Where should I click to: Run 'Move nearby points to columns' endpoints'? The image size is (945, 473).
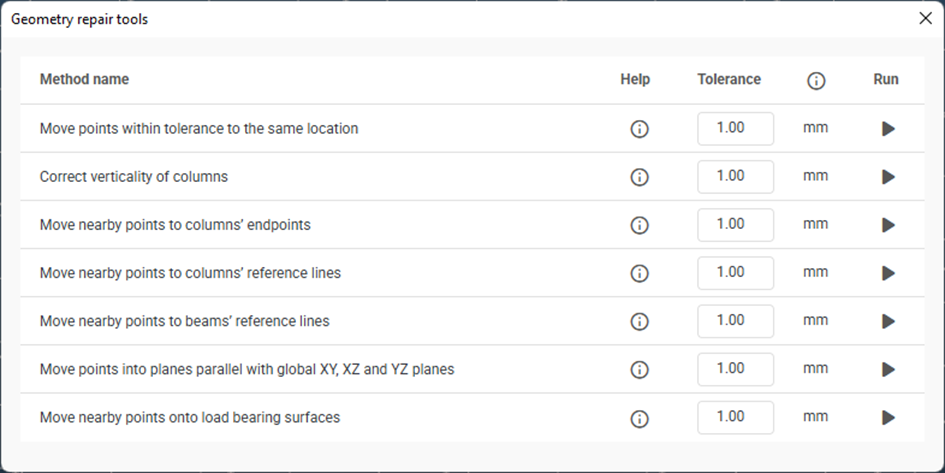coord(888,225)
